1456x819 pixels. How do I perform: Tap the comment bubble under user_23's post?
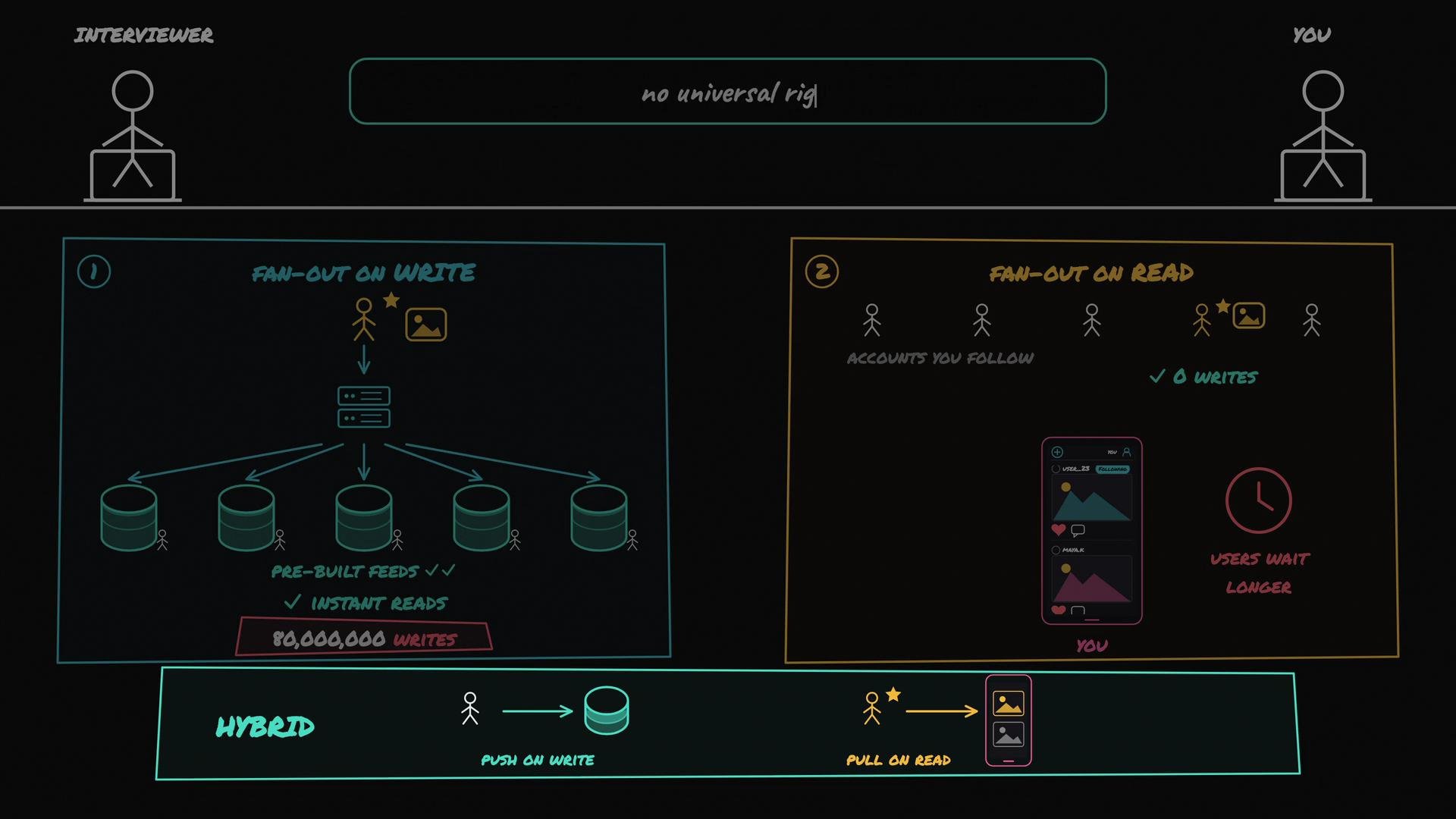1078,530
